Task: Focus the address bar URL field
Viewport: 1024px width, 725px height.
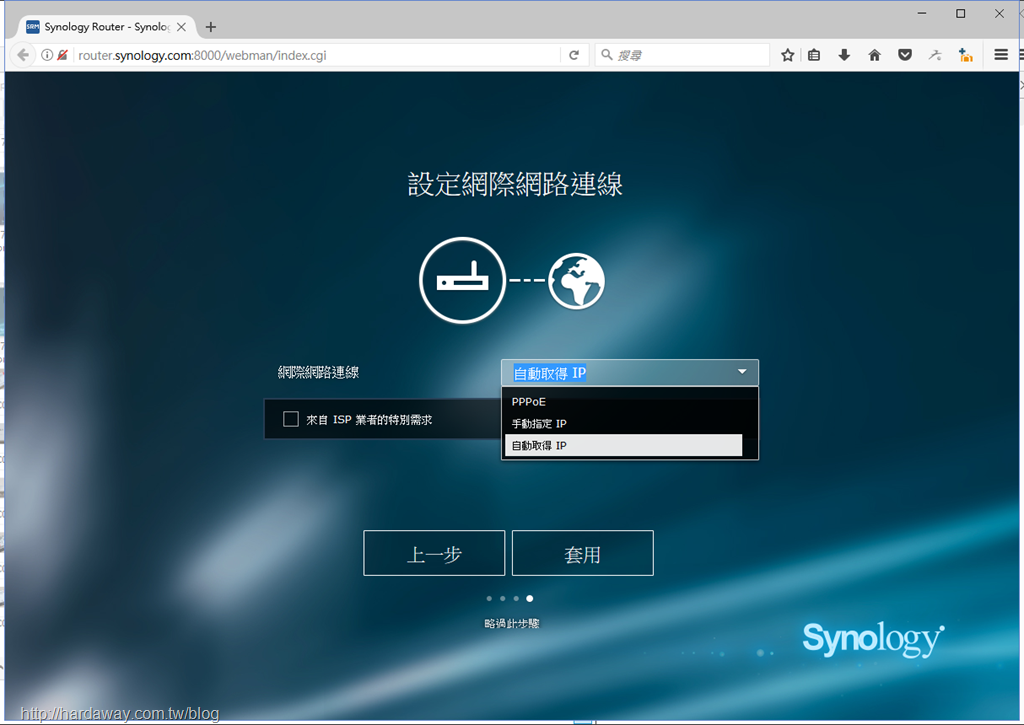Action: click(x=317, y=55)
